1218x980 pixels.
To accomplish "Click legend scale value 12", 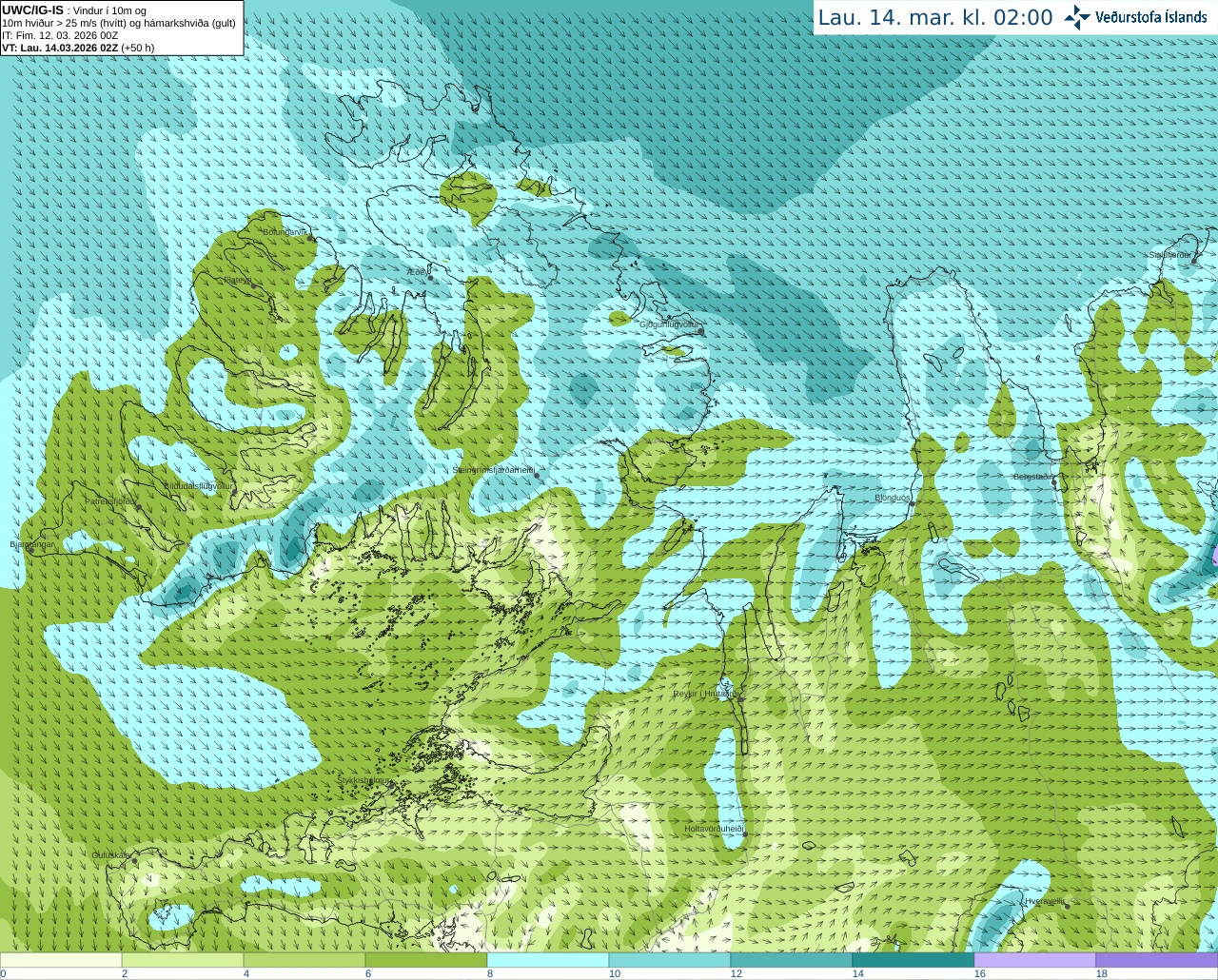I will (737, 973).
